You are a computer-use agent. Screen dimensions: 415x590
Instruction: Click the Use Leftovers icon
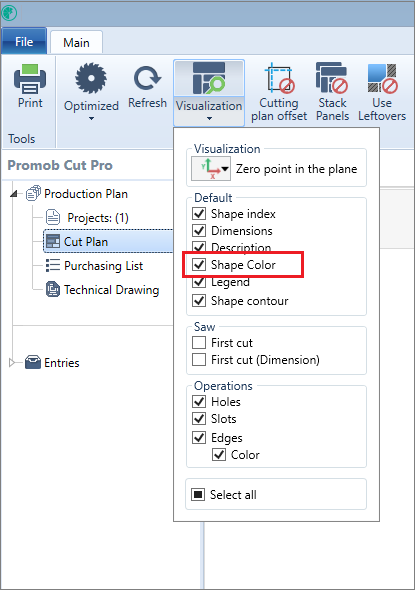(382, 78)
